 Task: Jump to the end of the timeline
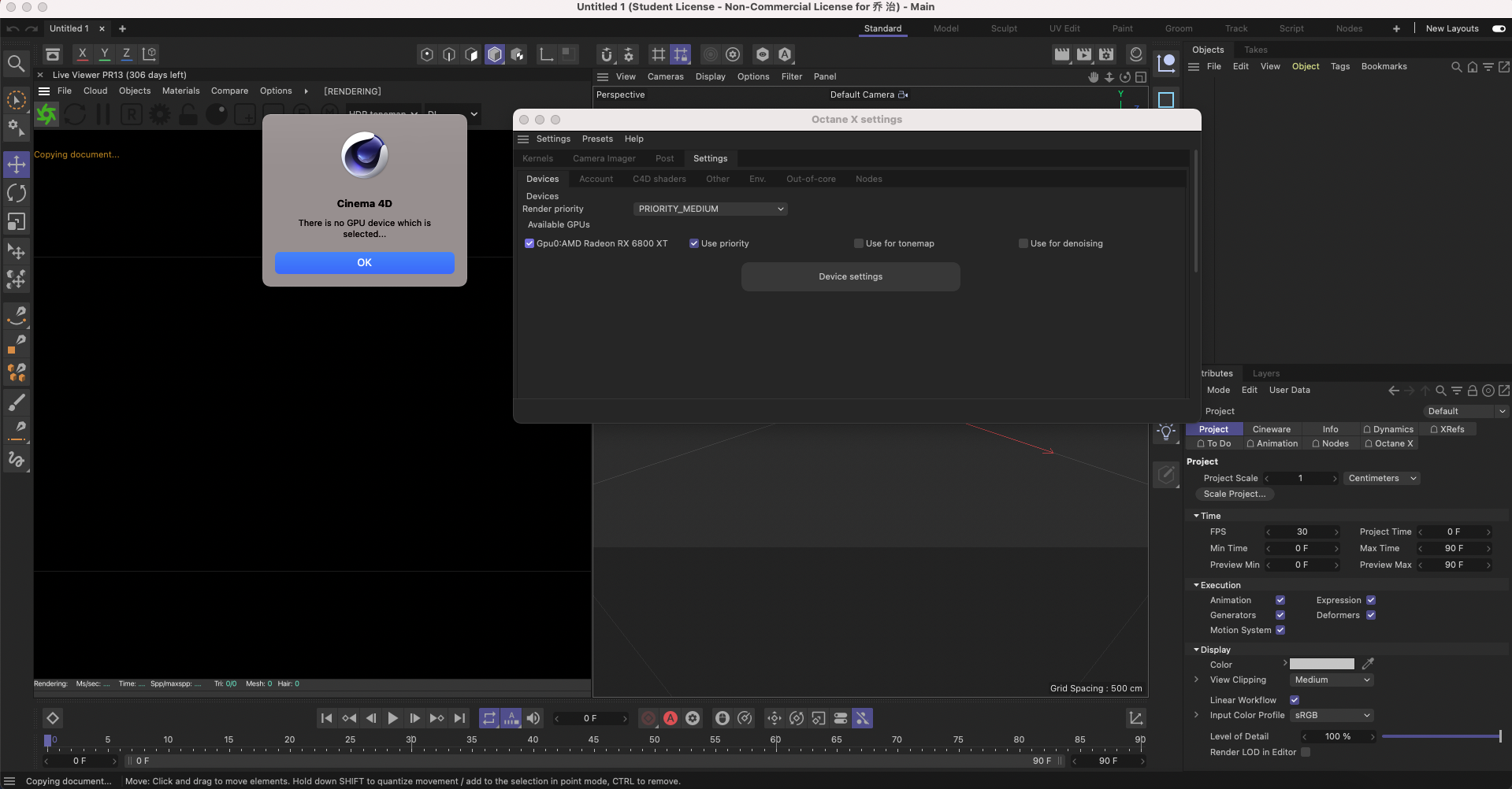[x=459, y=718]
